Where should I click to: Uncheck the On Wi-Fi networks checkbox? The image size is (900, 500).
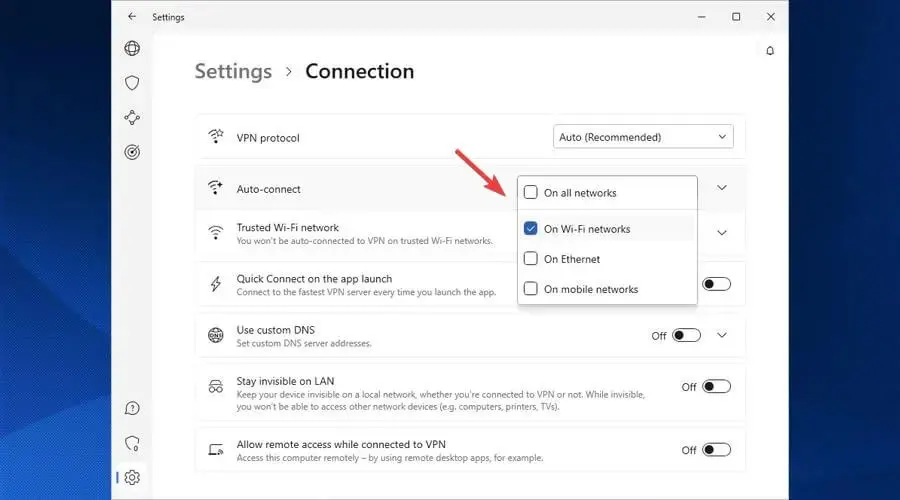pyautogui.click(x=530, y=228)
